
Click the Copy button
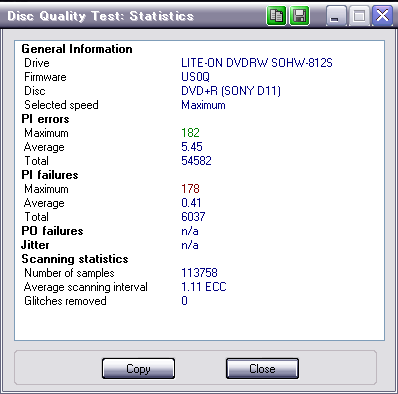pos(138,369)
